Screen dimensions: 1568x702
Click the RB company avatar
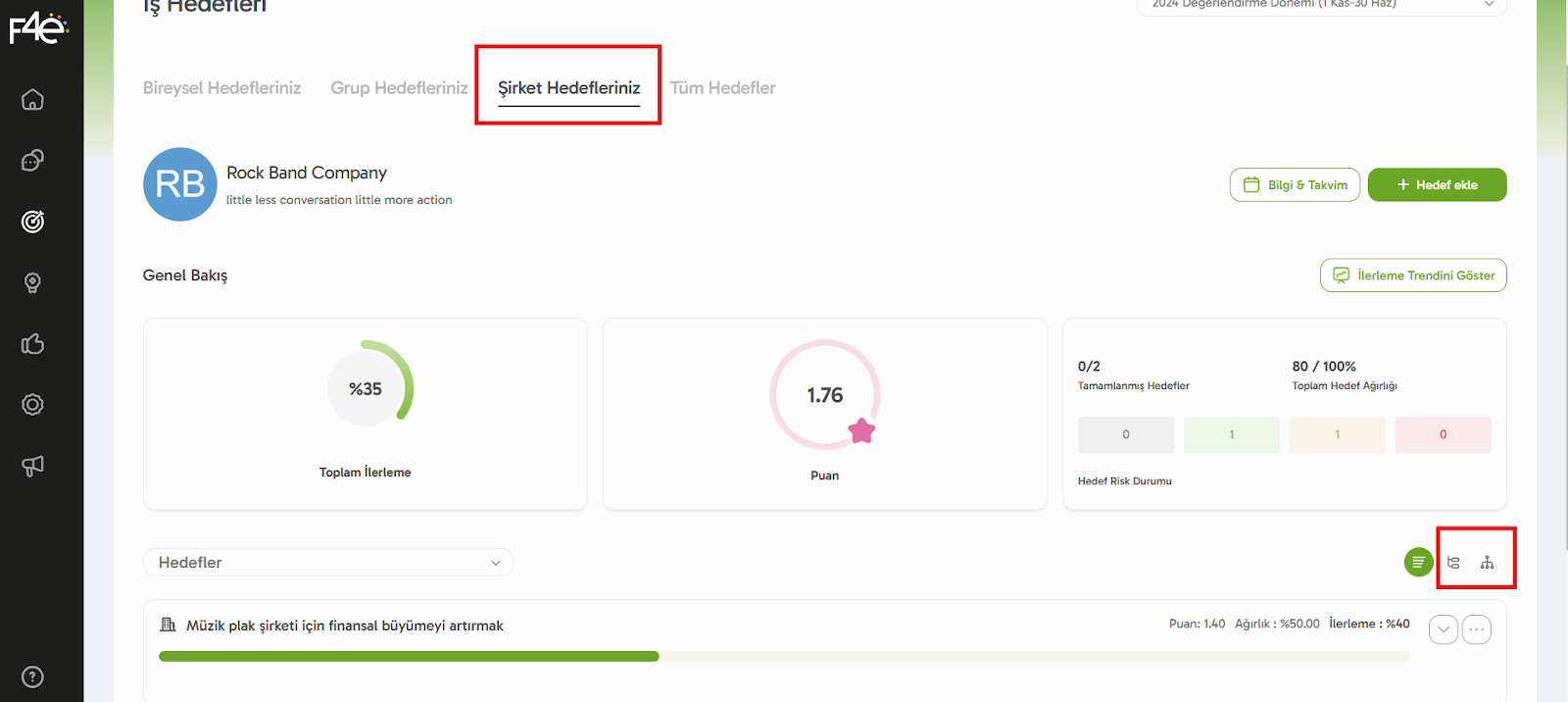180,184
